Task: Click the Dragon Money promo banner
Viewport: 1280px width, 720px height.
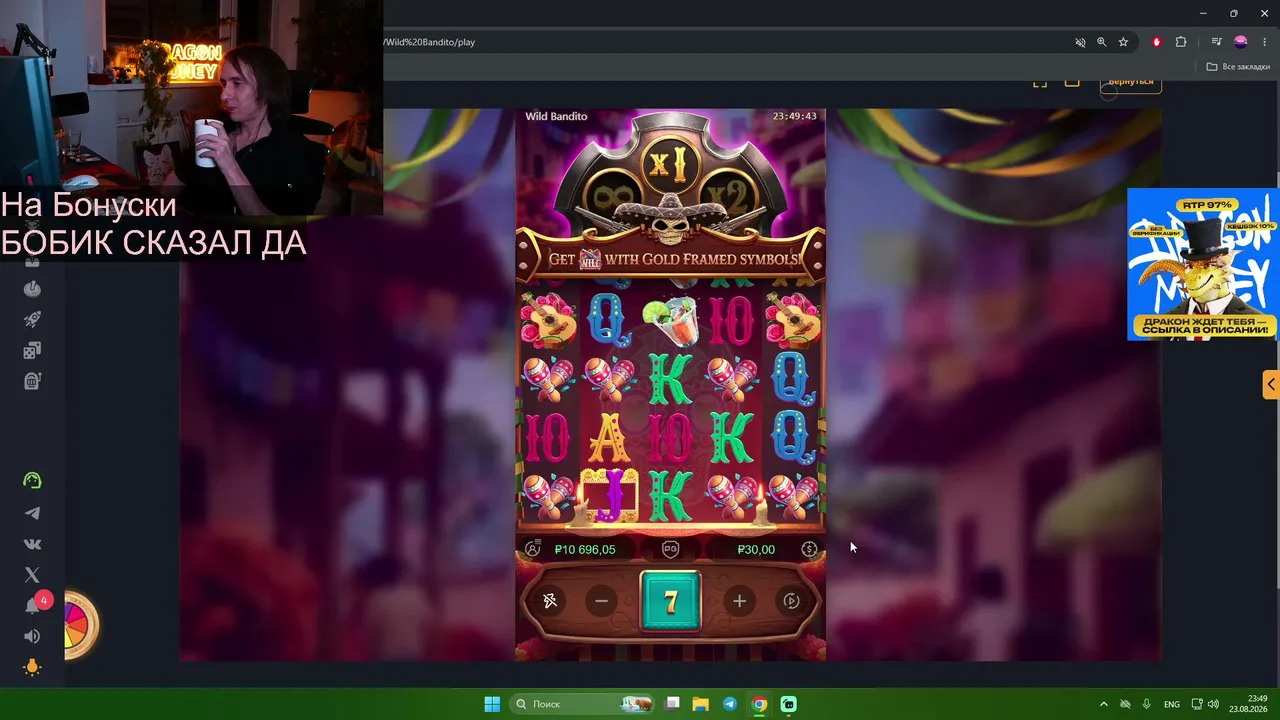Action: click(1202, 264)
